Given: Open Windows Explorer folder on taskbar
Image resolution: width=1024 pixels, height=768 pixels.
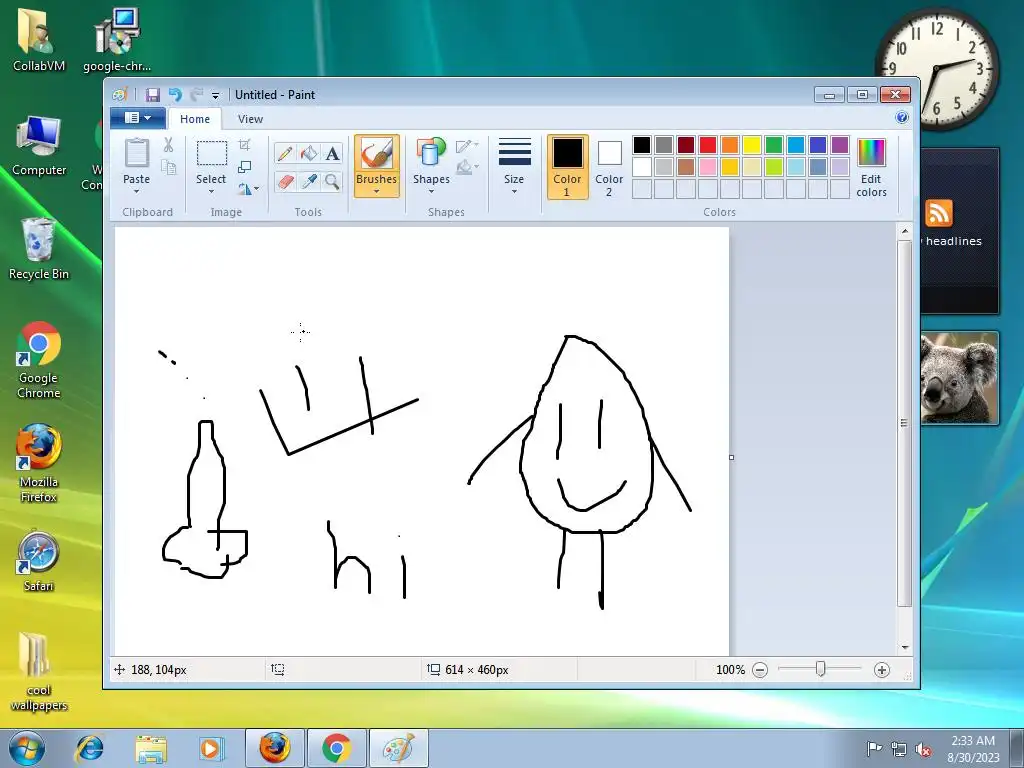Looking at the screenshot, I should click(151, 749).
